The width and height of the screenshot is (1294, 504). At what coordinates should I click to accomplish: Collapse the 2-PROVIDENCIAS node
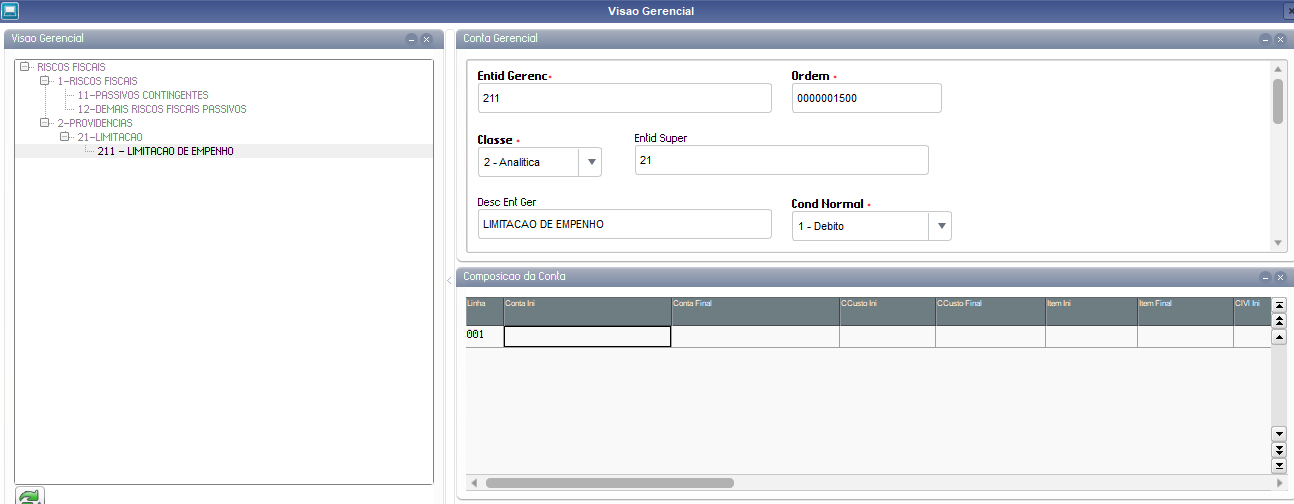coord(44,123)
